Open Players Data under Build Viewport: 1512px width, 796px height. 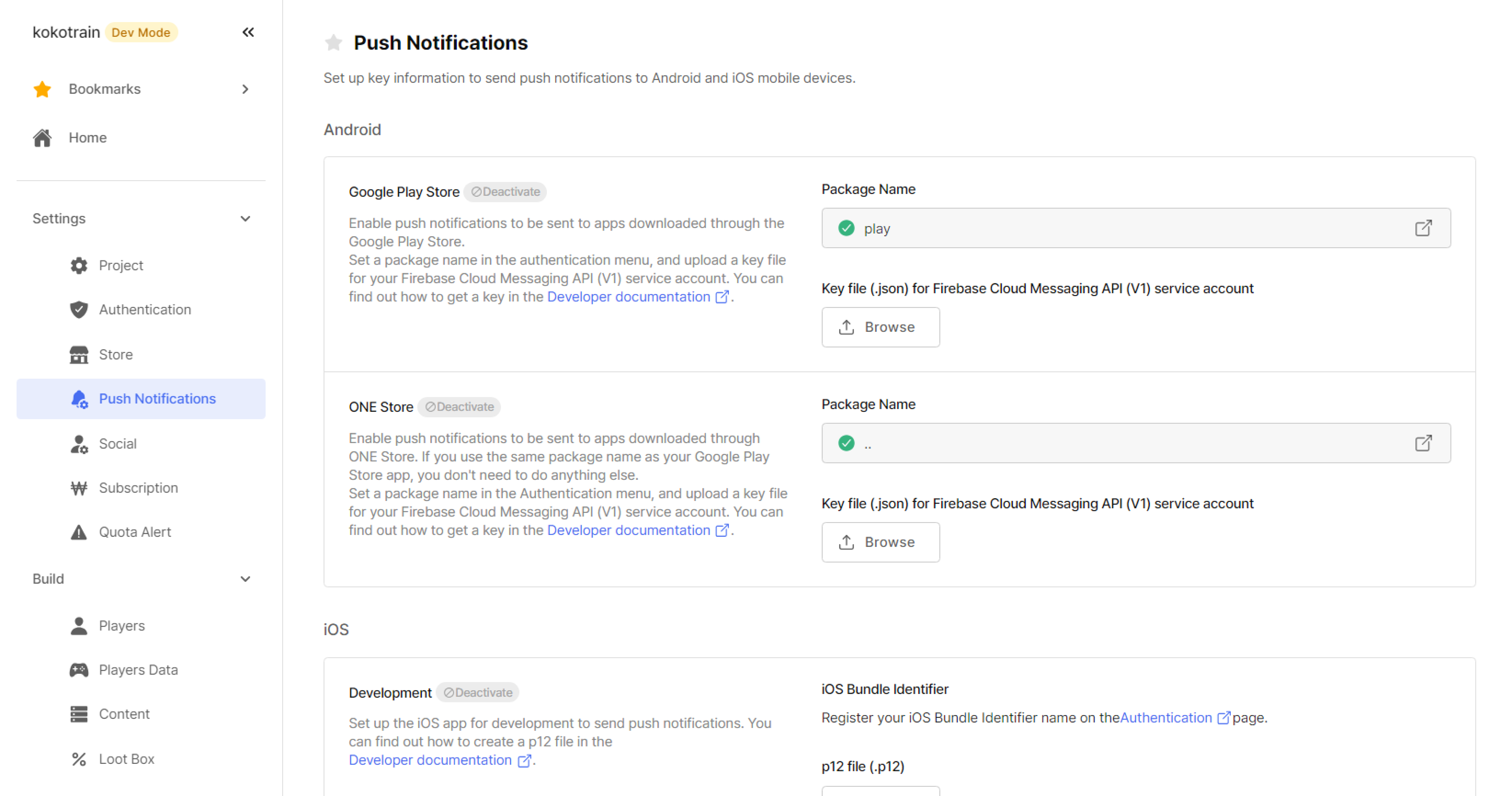[141, 670]
